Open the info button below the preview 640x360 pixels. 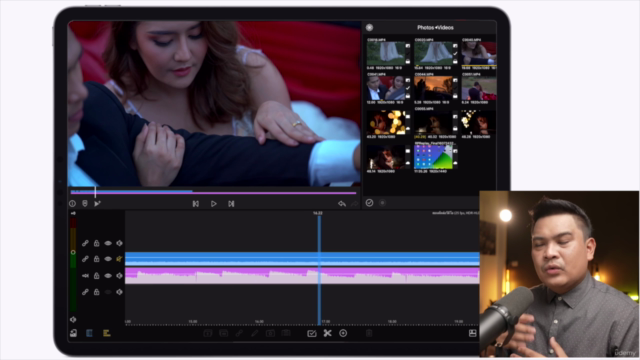pos(73,203)
